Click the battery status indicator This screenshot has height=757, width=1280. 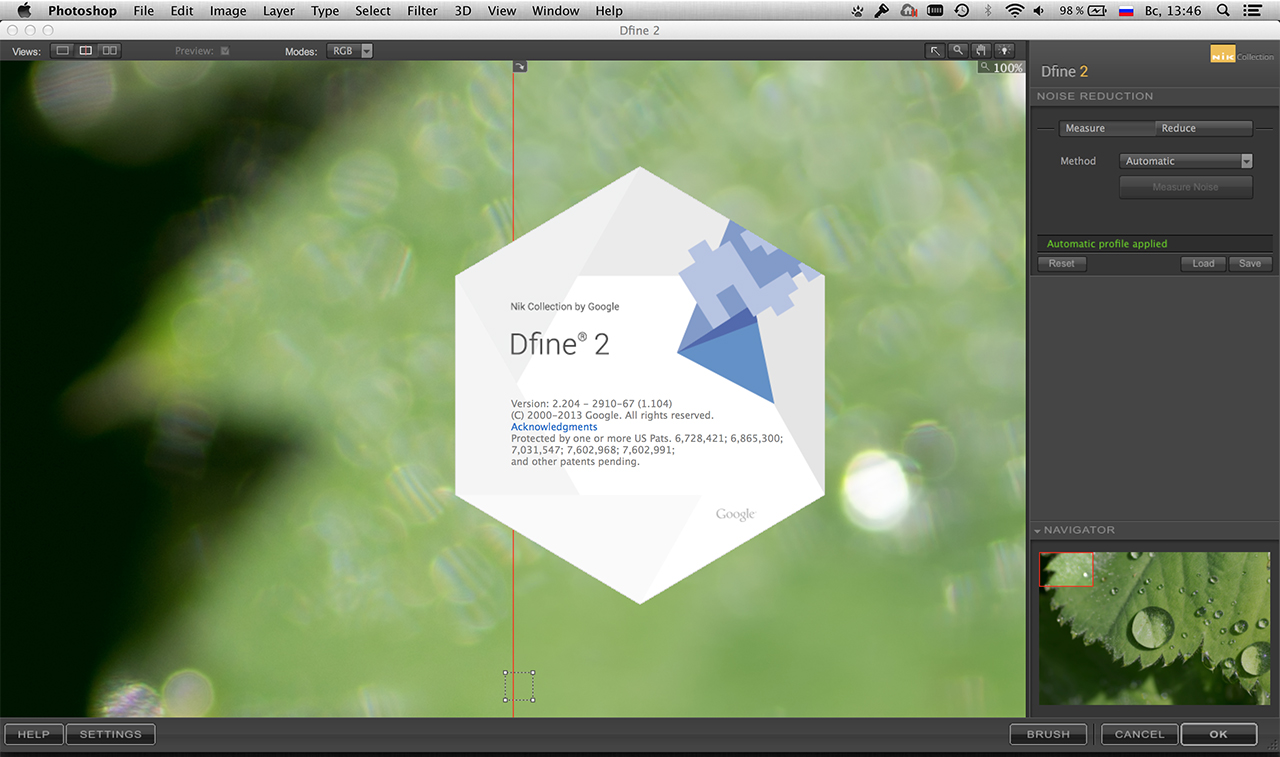click(1083, 11)
